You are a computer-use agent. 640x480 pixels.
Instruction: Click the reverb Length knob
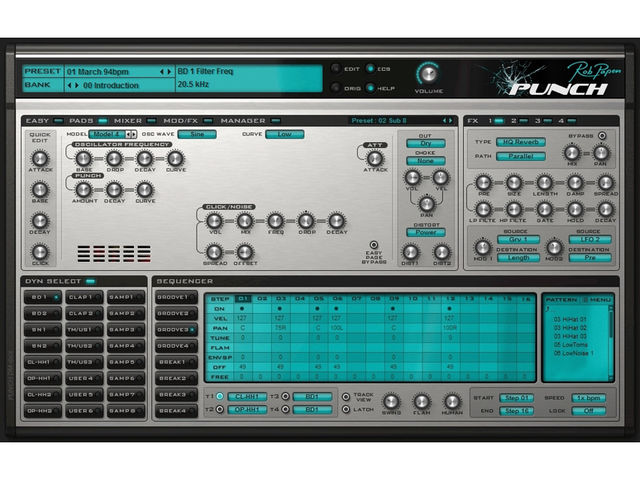click(x=544, y=183)
